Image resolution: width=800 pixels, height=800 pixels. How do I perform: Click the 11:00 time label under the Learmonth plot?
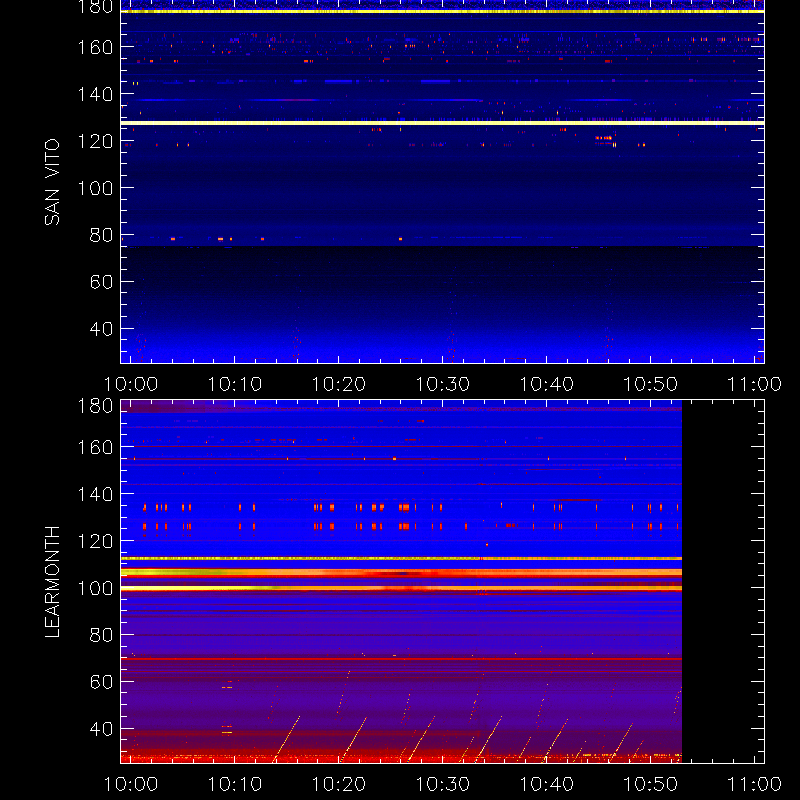tap(755, 784)
